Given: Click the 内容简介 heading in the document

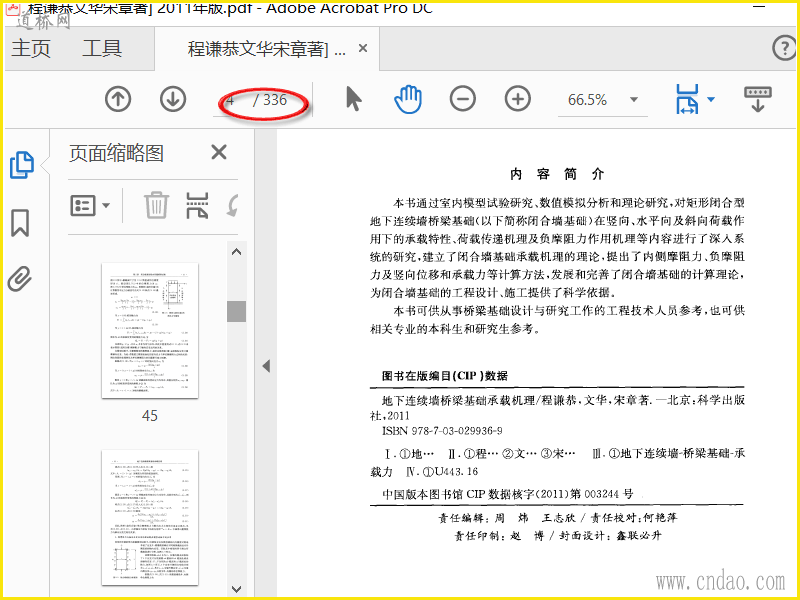Looking at the screenshot, I should click(x=557, y=174).
